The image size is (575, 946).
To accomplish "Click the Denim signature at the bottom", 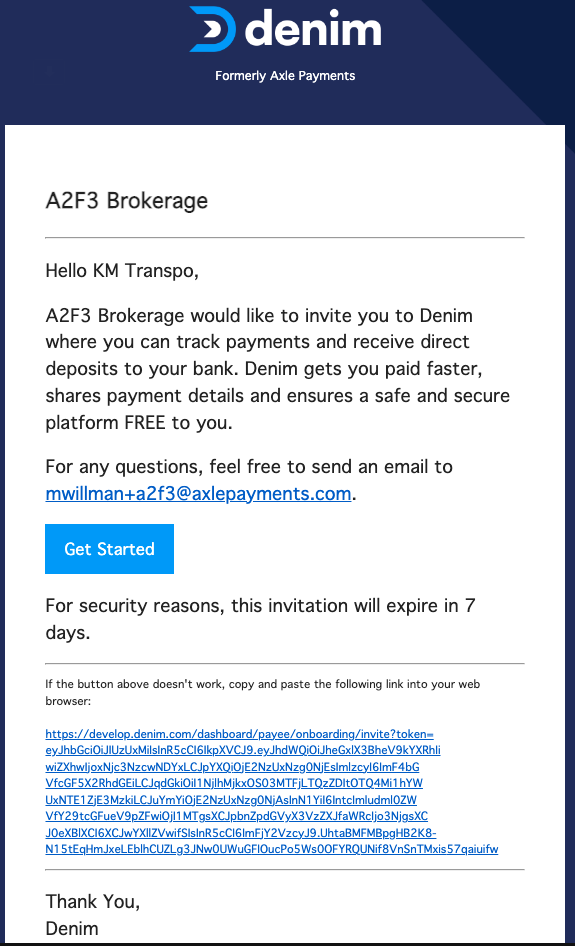I will point(72,929).
